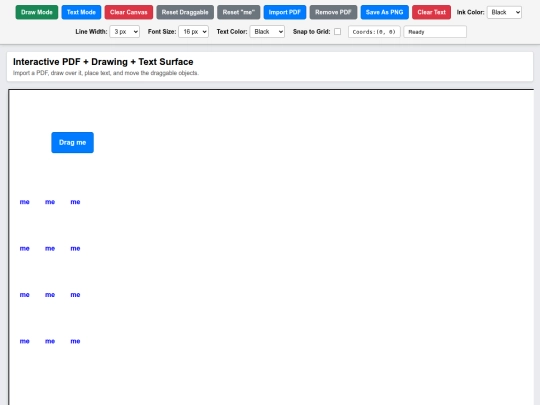This screenshot has width=540, height=405.
Task: Click the Coords readout field
Action: (x=374, y=32)
